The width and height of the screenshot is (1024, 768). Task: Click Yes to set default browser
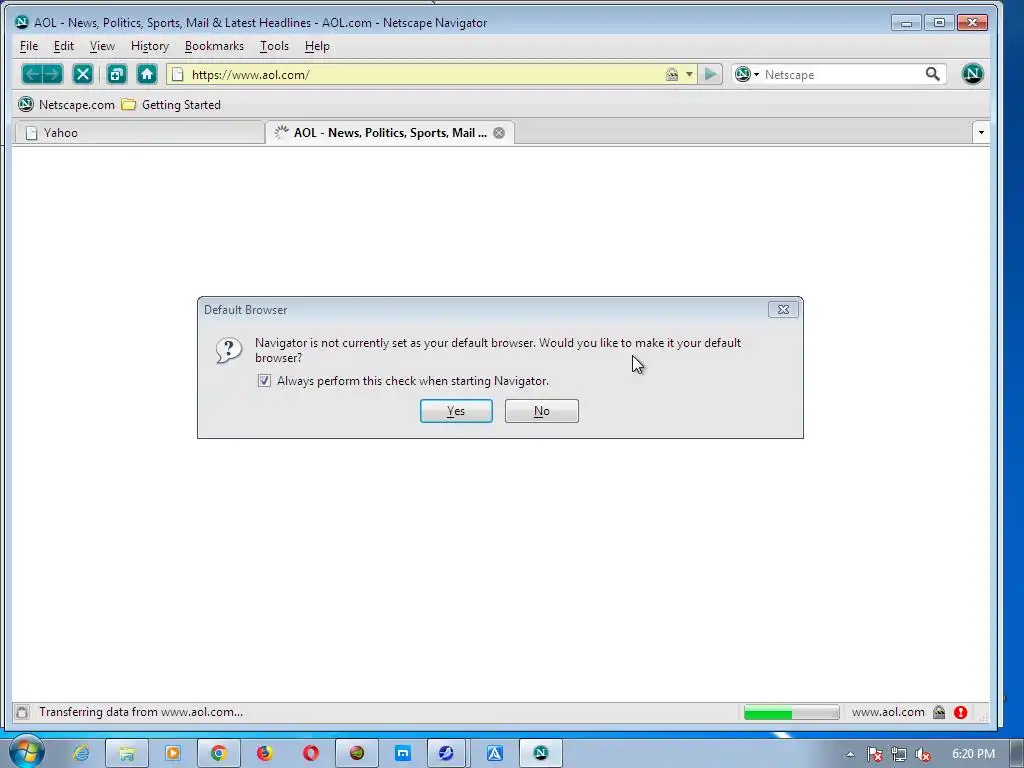456,411
